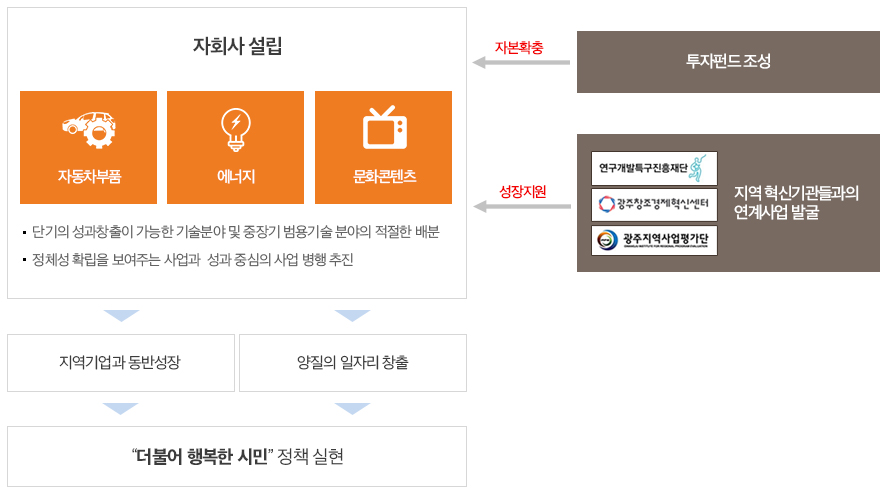Click the 자회사 설립 heading
888x496 pixels.
click(237, 46)
